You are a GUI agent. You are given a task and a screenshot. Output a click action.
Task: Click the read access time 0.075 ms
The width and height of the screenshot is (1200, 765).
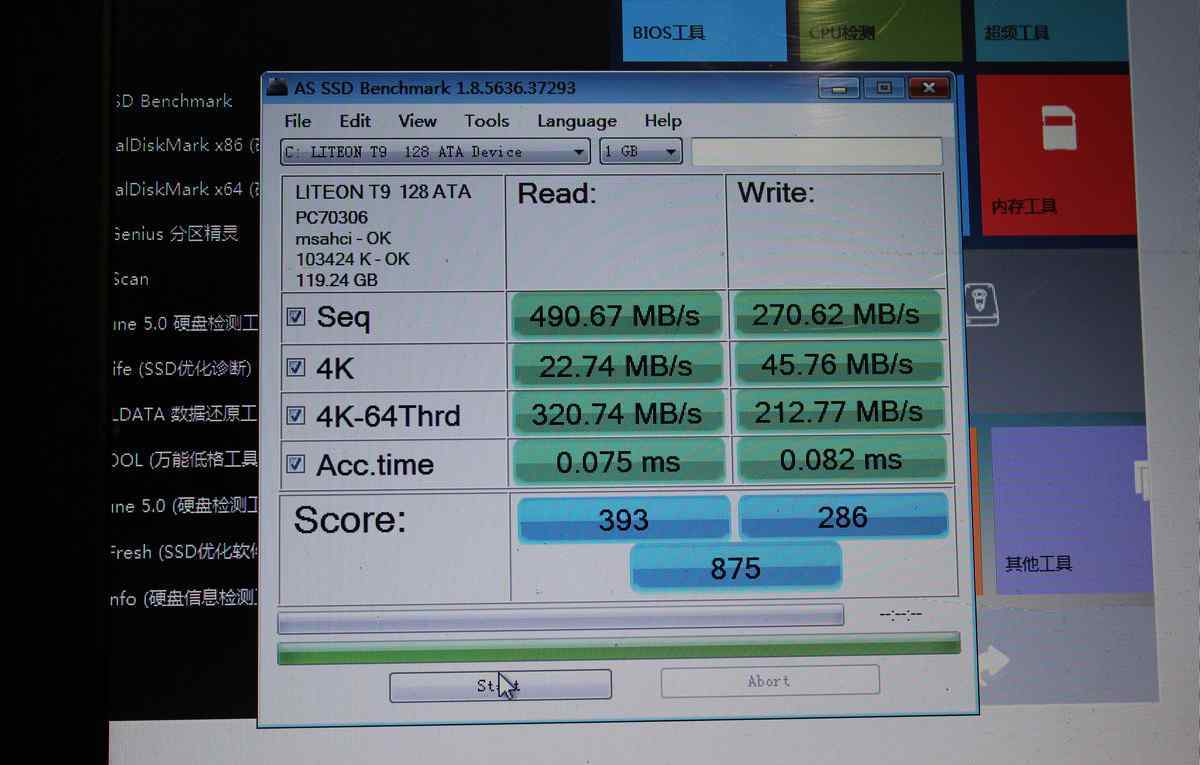(x=618, y=462)
